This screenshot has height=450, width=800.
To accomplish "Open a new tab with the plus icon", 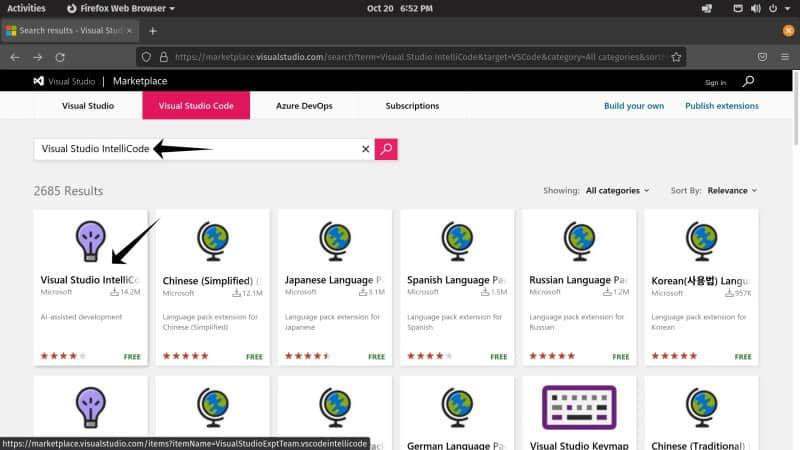I will pos(153,30).
